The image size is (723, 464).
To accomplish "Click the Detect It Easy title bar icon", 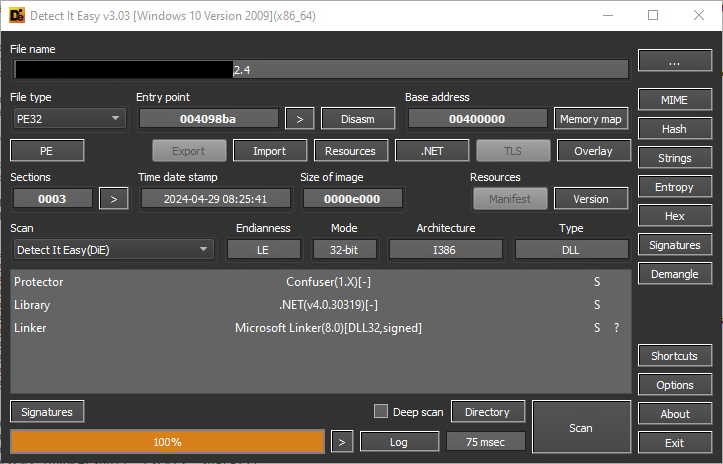I will [x=17, y=15].
